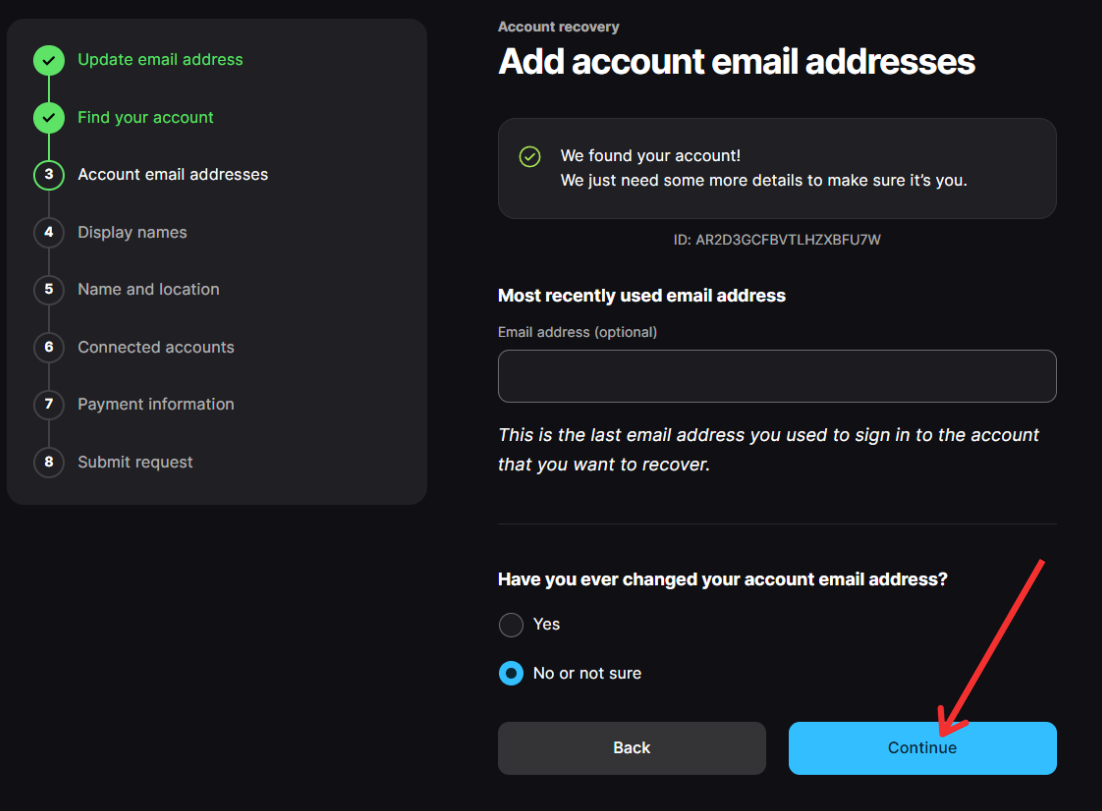Screen dimensions: 1102x811
Task: Click the step 6 Connected accounts circle
Action: pos(48,348)
